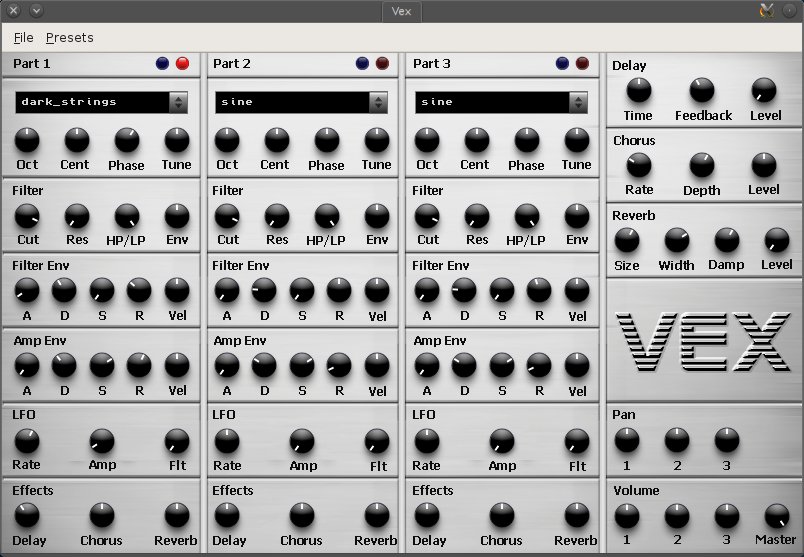Toggle the blue LED button on Part 2
This screenshot has width=804, height=557.
pos(363,64)
